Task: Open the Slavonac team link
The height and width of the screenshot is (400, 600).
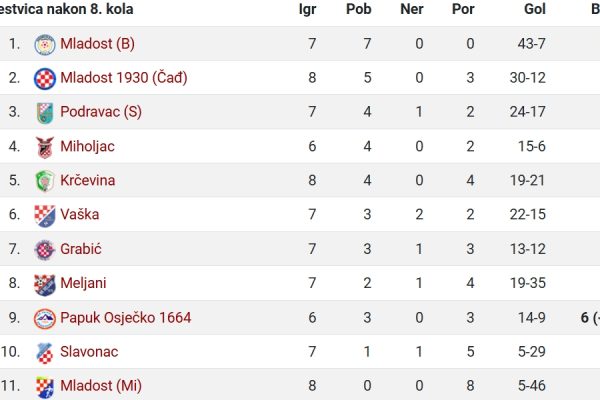Action: [89, 351]
